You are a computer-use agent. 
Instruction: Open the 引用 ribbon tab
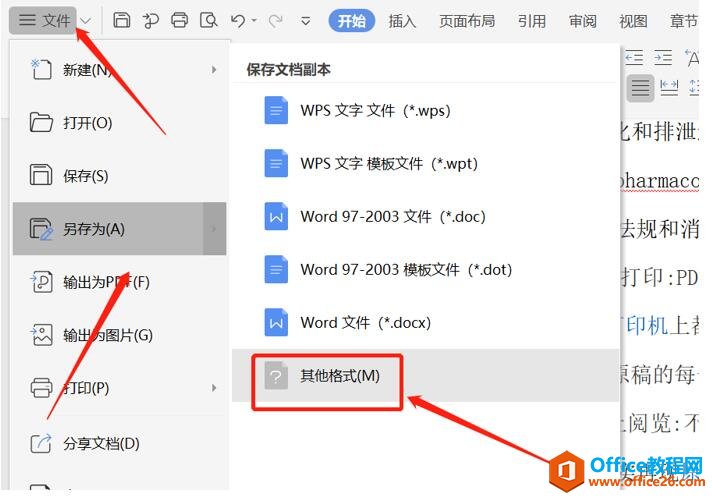click(532, 21)
